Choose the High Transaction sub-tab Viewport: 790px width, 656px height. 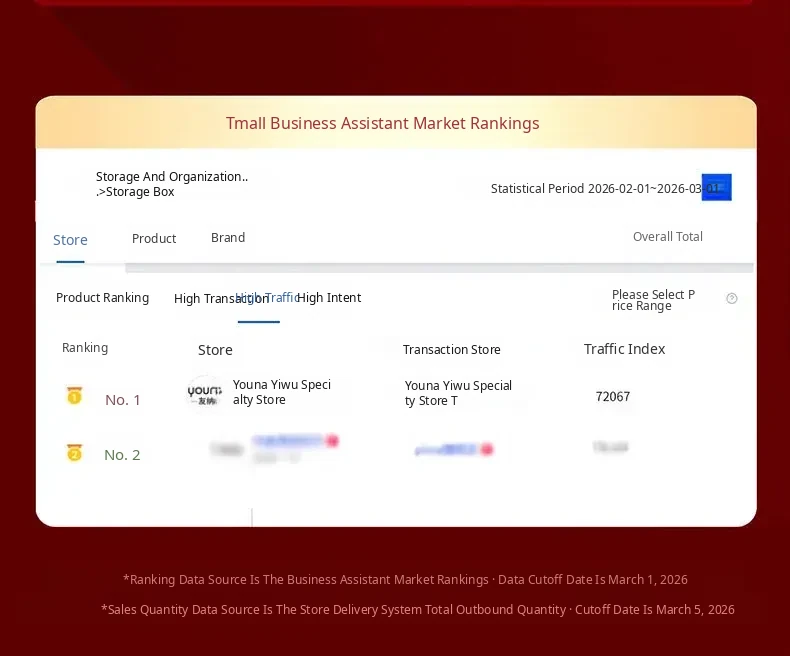(x=221, y=298)
